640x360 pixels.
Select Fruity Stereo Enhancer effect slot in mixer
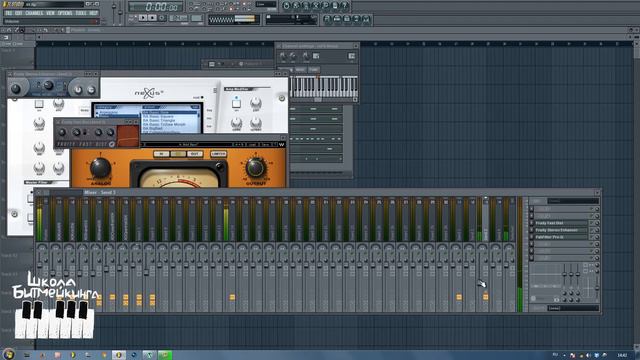pos(561,230)
